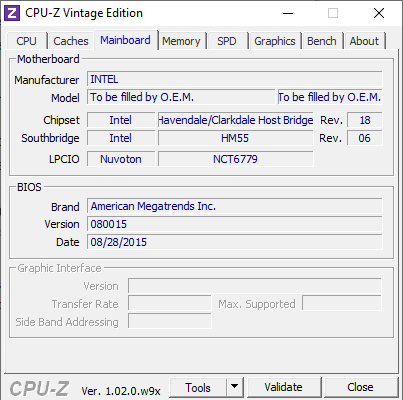Viewport: 403px width, 400px height.
Task: Click the LPCIO NCT6779 field
Action: [235, 159]
